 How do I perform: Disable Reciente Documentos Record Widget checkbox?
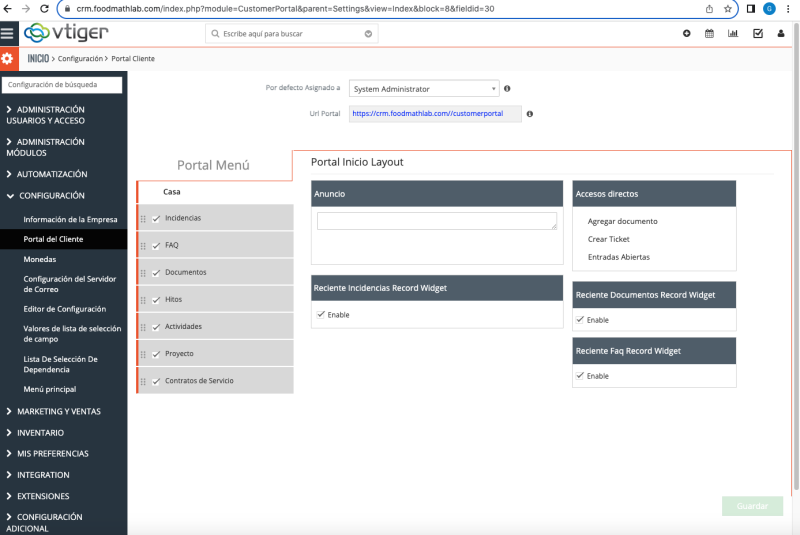pyautogui.click(x=580, y=320)
